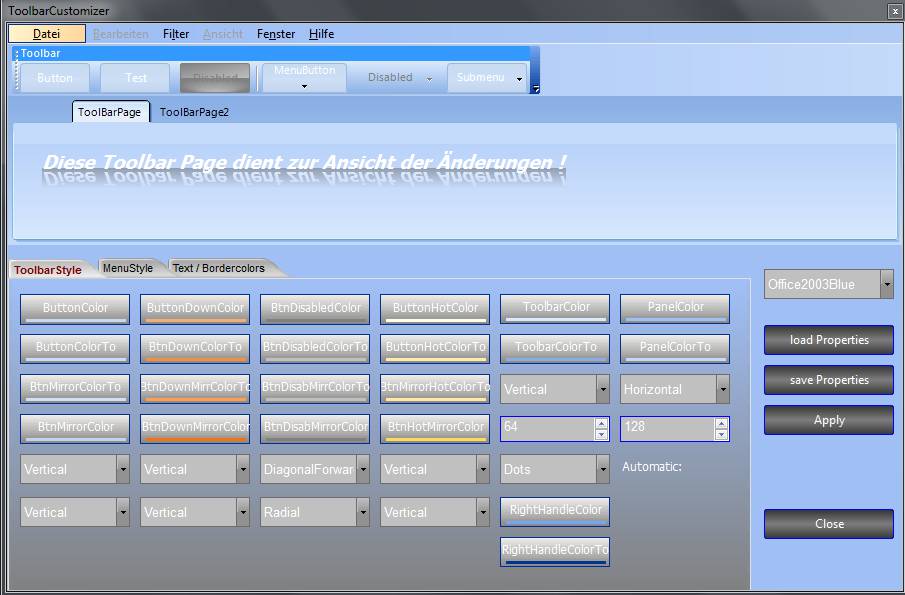Viewport: 905px width, 595px height.
Task: Switch to the MenuStyle tab
Action: pos(128,268)
